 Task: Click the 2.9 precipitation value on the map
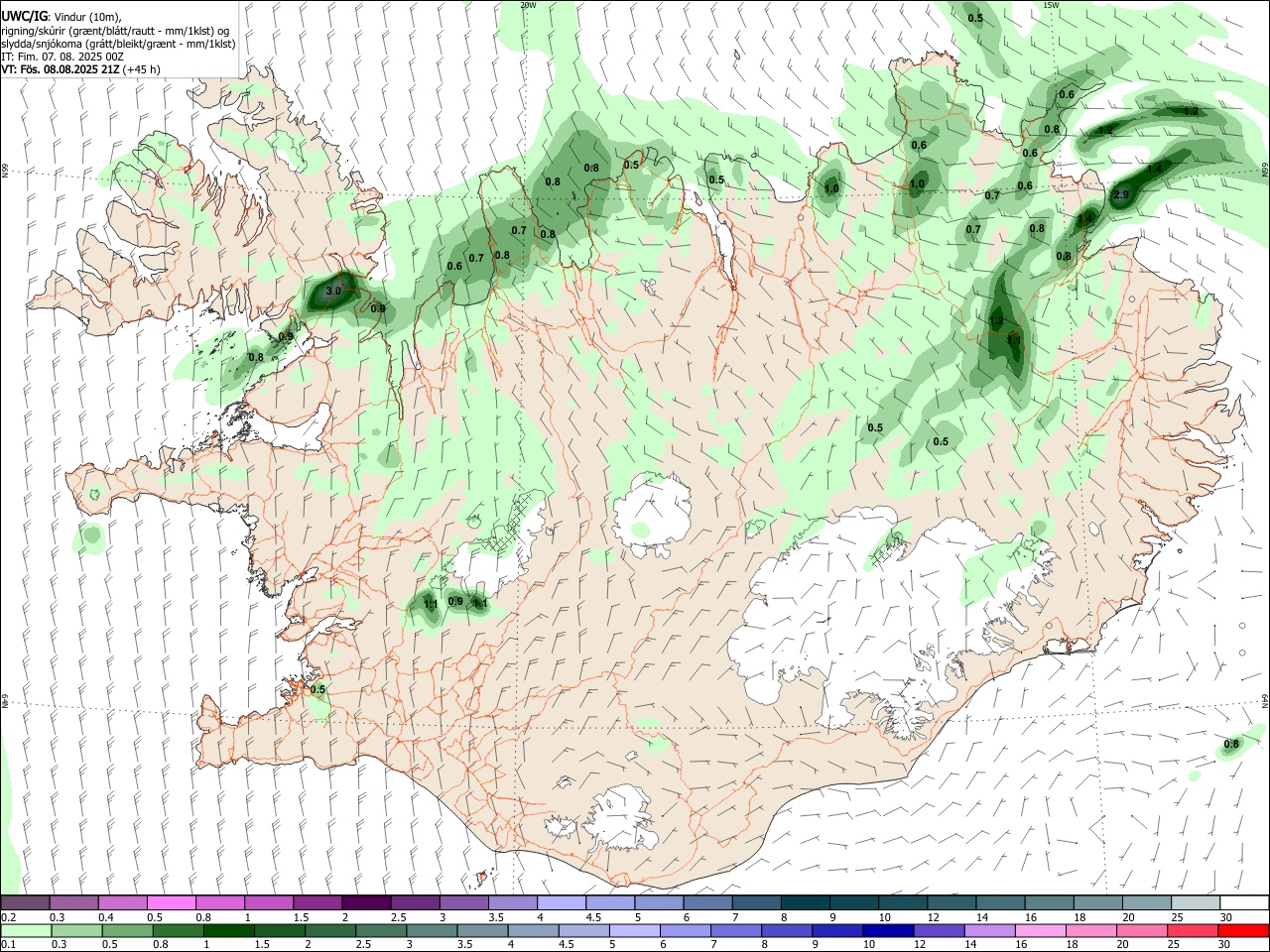pos(1121,195)
